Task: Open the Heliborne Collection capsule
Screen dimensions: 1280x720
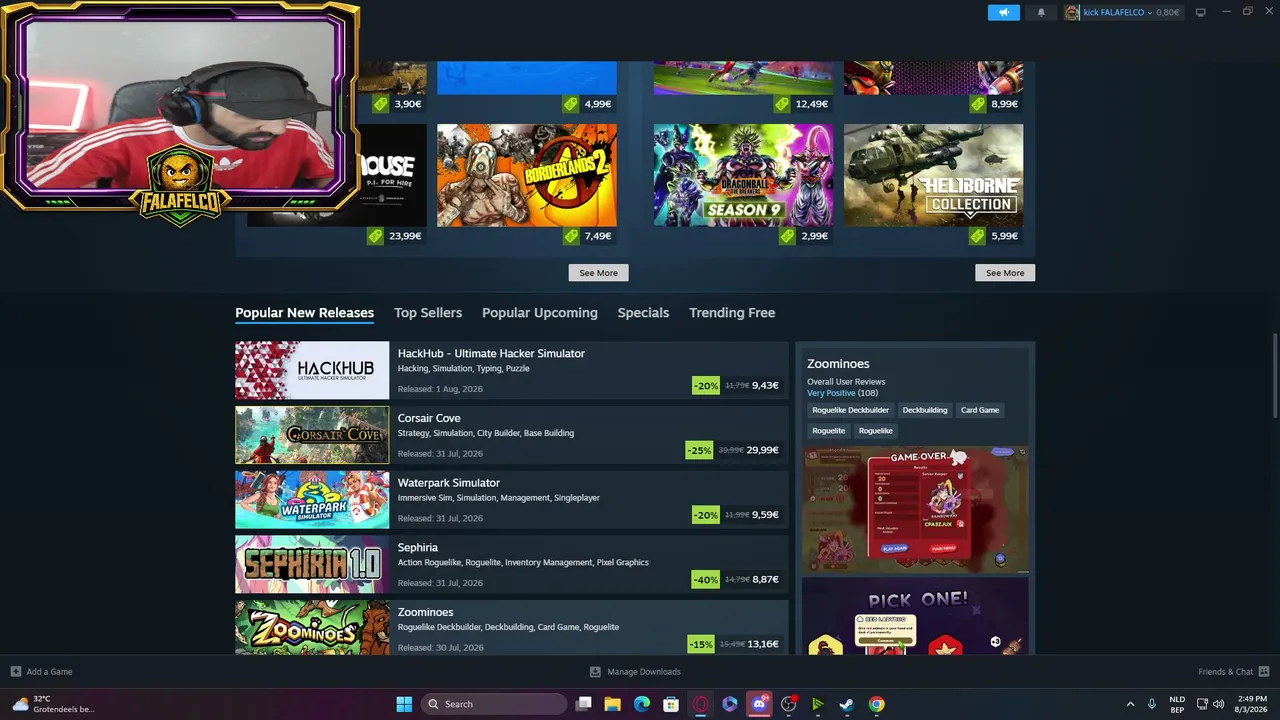Action: 933,175
